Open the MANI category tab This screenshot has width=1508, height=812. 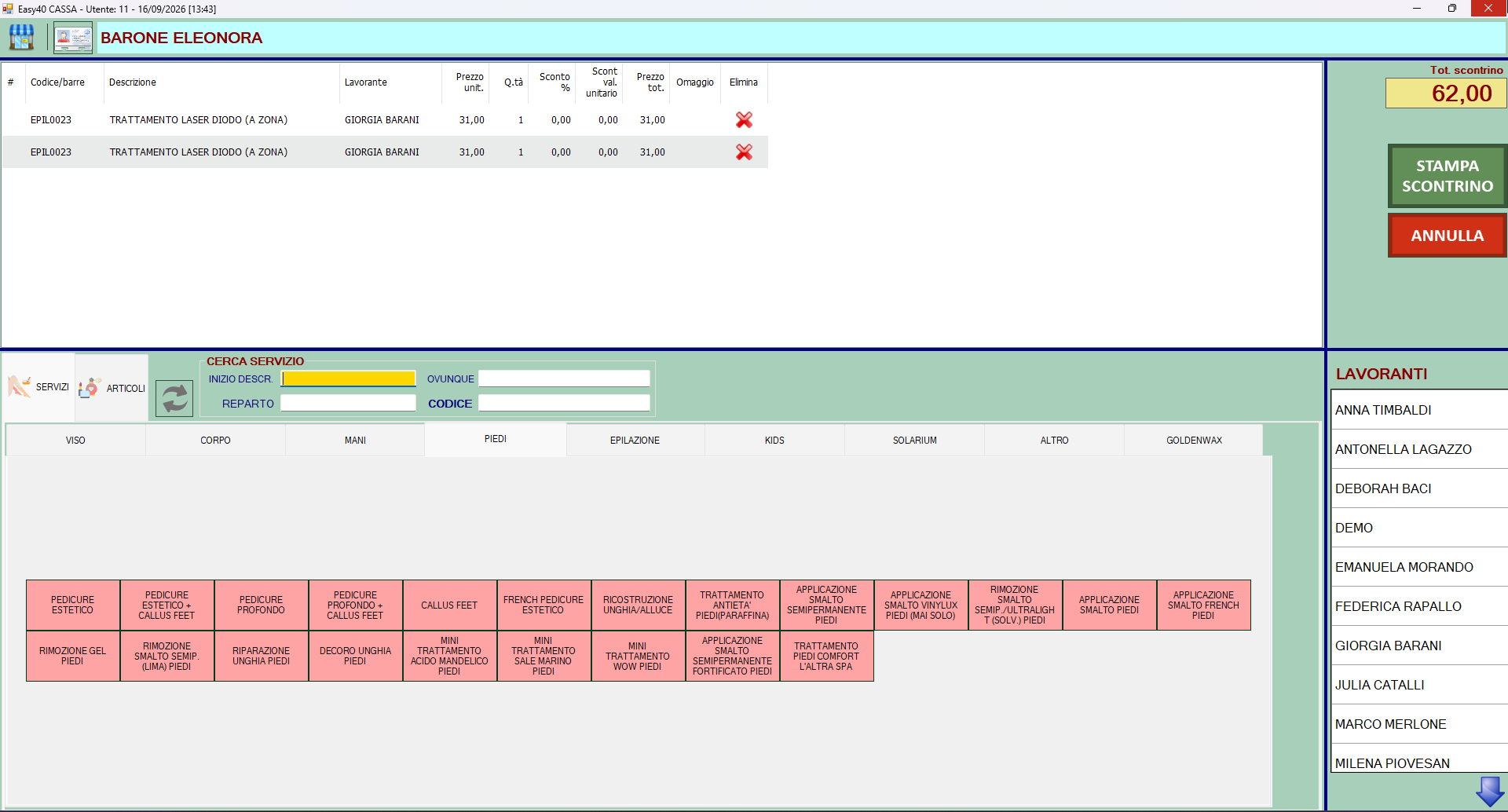[355, 441]
